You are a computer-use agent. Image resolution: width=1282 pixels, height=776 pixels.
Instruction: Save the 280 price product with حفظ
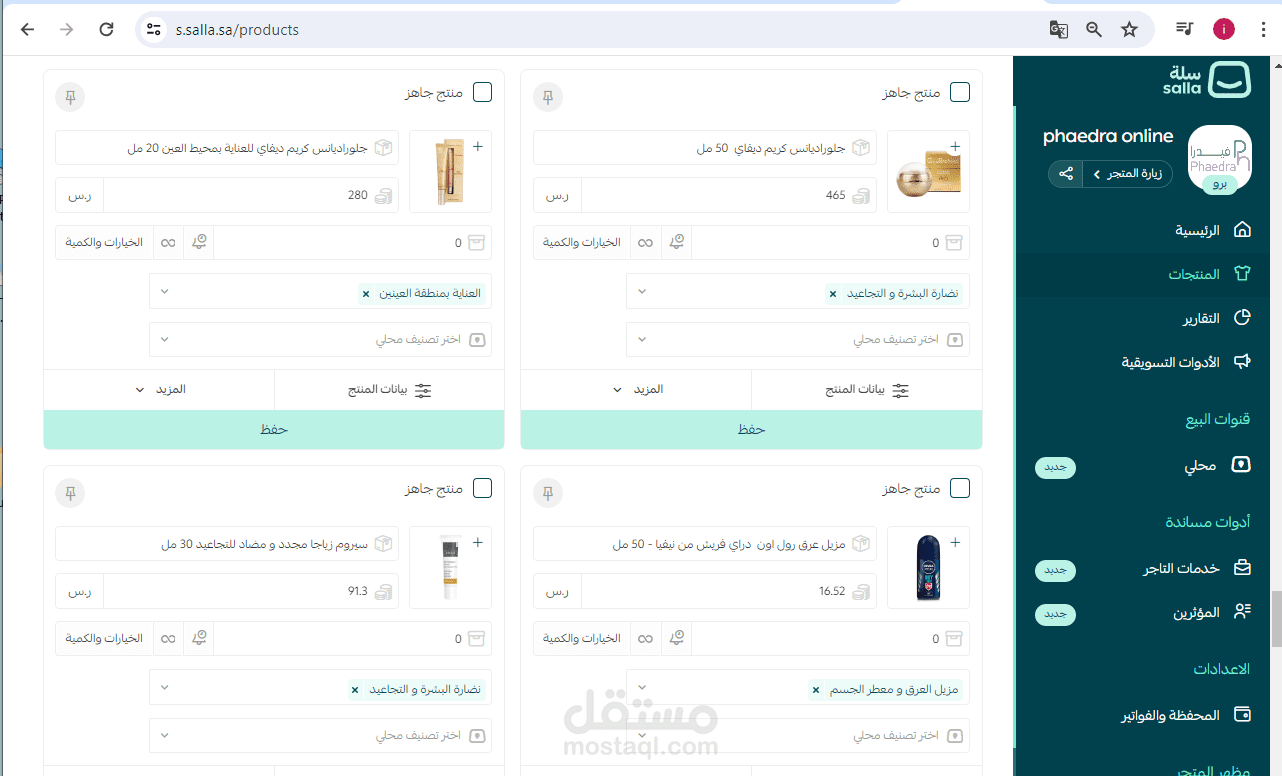[274, 429]
